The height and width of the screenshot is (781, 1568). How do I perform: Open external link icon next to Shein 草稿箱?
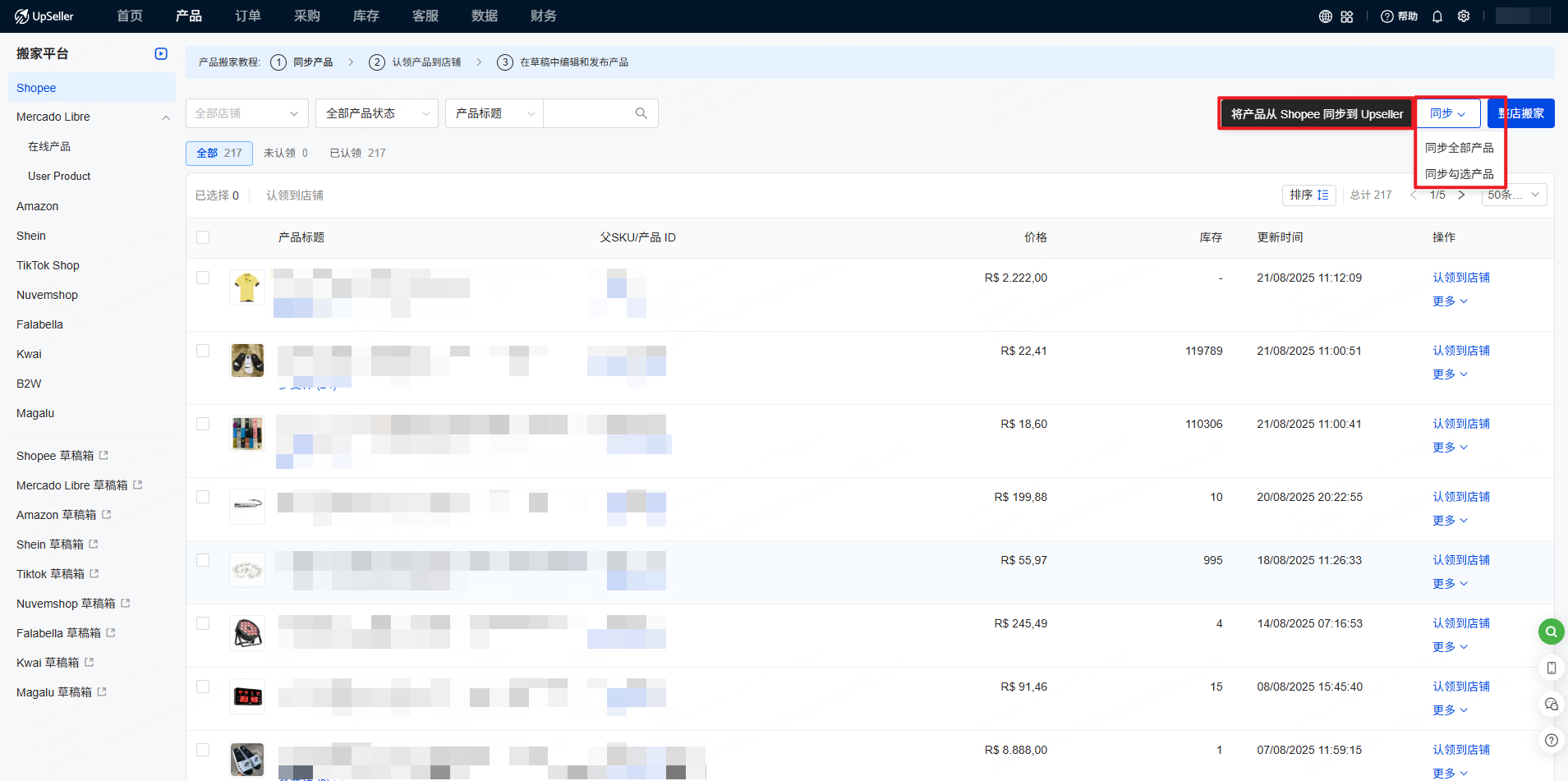(x=94, y=544)
